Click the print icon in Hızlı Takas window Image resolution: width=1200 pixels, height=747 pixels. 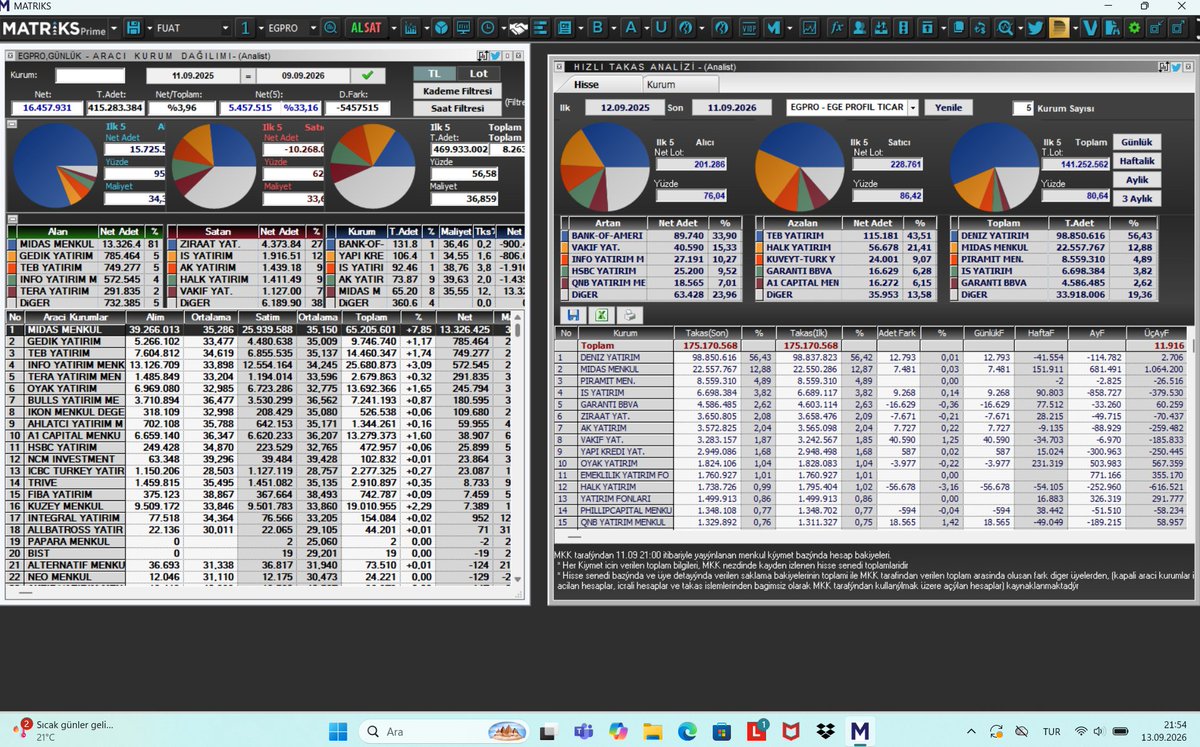point(631,315)
